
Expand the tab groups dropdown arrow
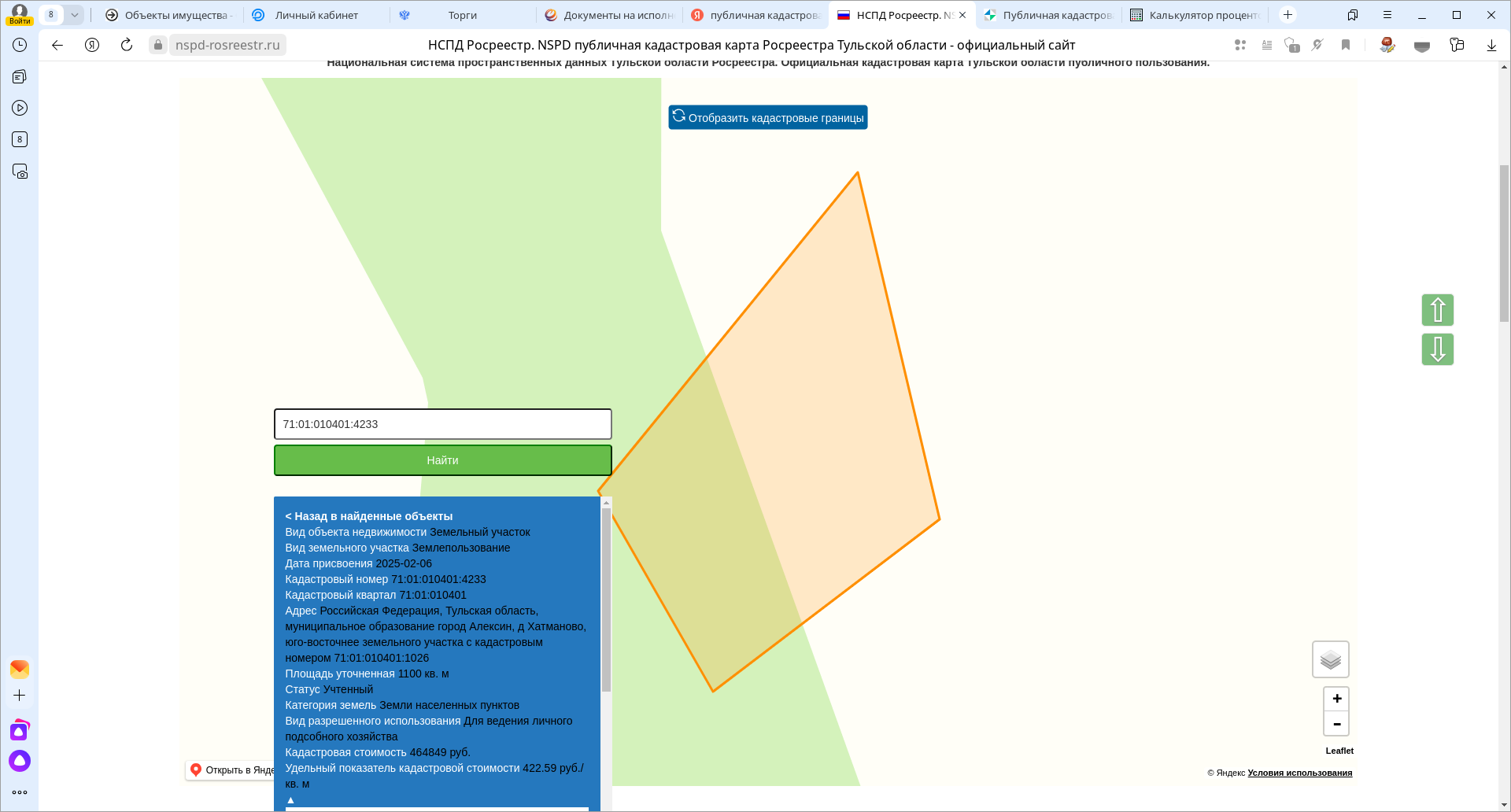(x=75, y=15)
